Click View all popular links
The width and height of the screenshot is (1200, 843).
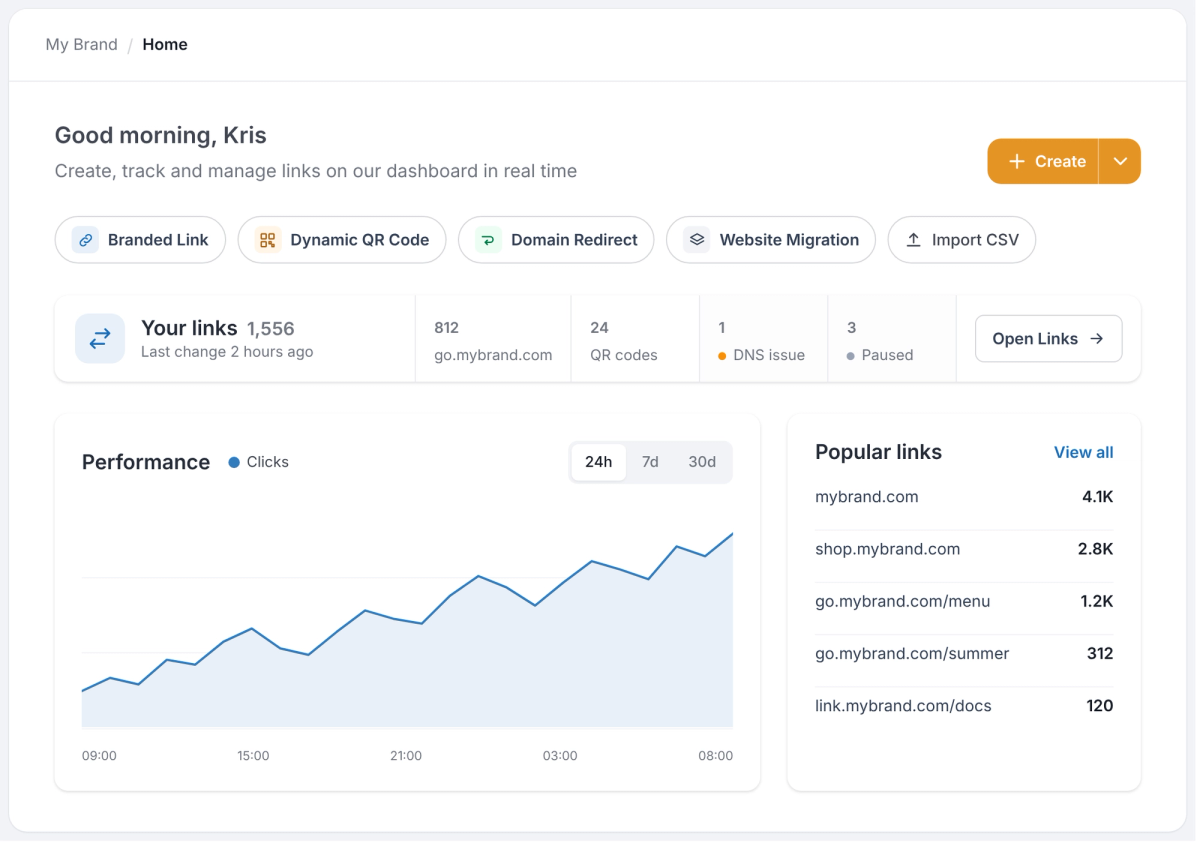click(x=1084, y=452)
